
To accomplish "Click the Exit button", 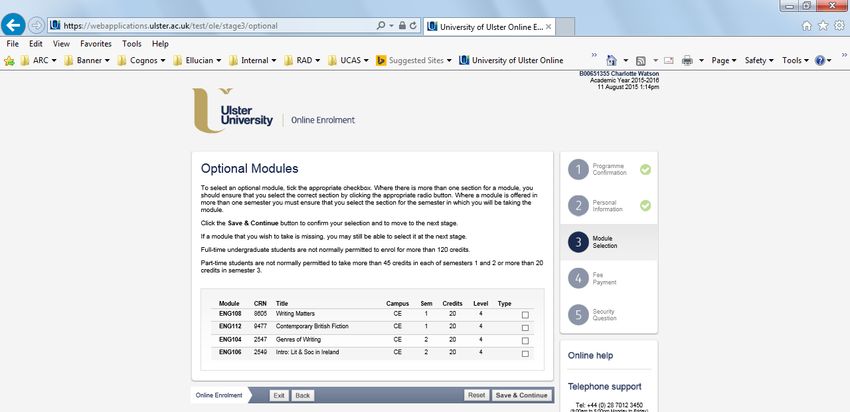I will [279, 395].
